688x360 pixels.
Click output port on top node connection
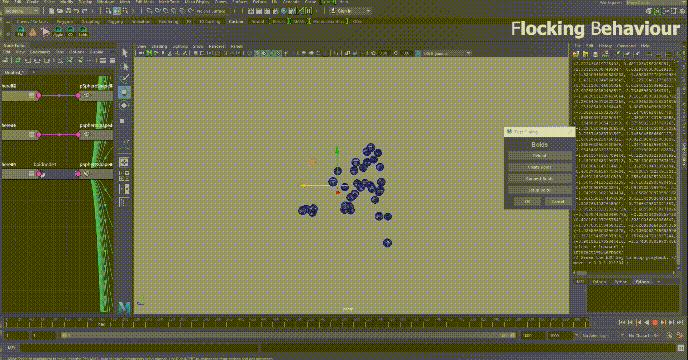click(x=39, y=95)
